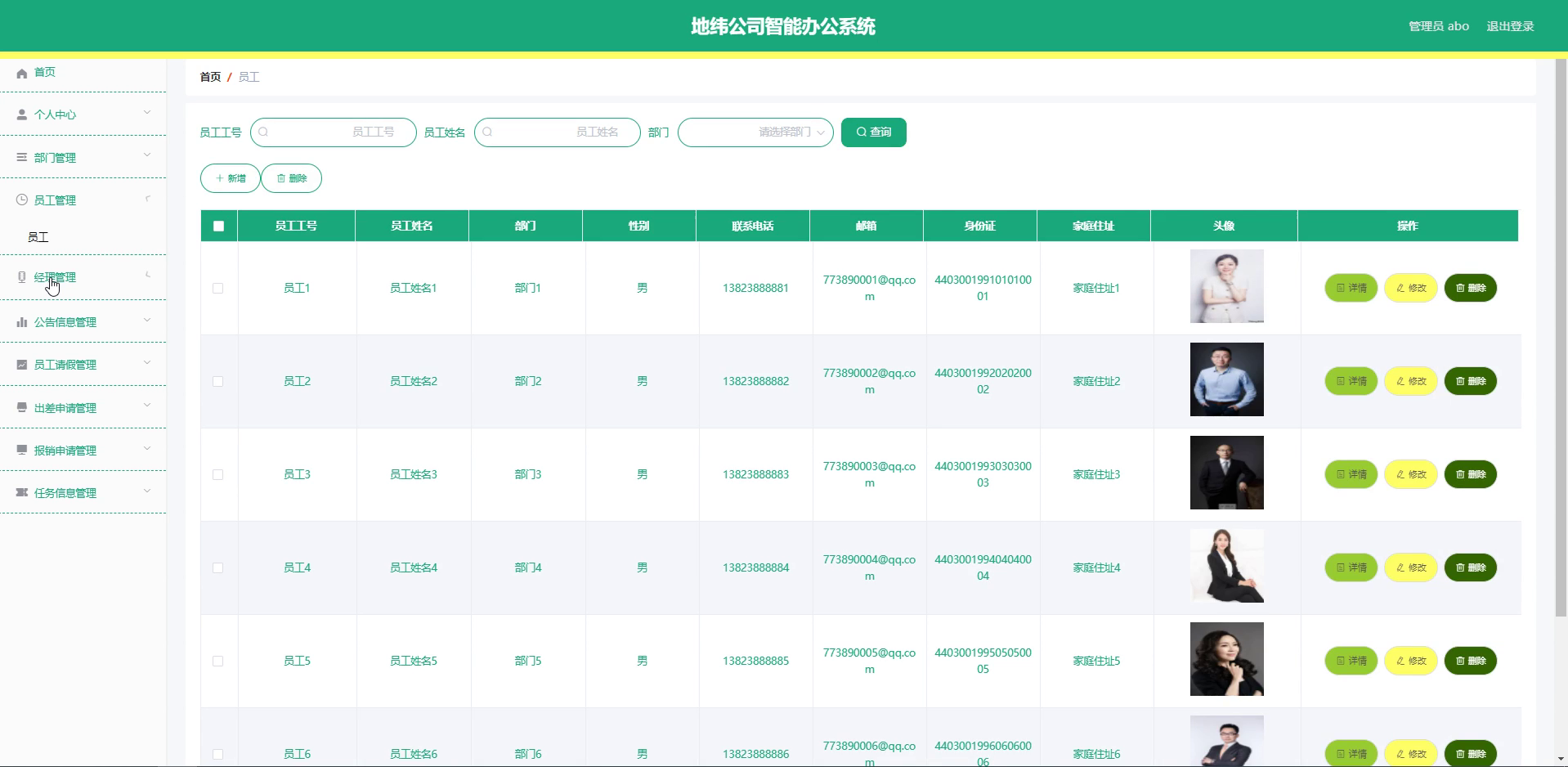This screenshot has width=1568, height=767.
Task: Click the page vertical scrollbar
Action: (x=1561, y=338)
